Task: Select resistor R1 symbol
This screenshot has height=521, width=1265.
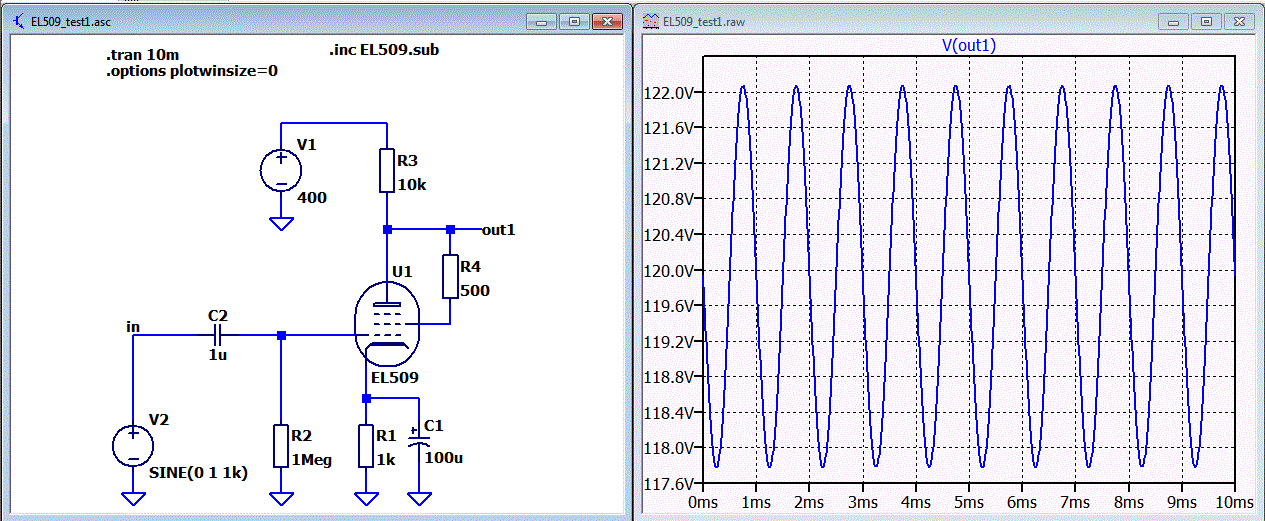Action: [x=366, y=447]
